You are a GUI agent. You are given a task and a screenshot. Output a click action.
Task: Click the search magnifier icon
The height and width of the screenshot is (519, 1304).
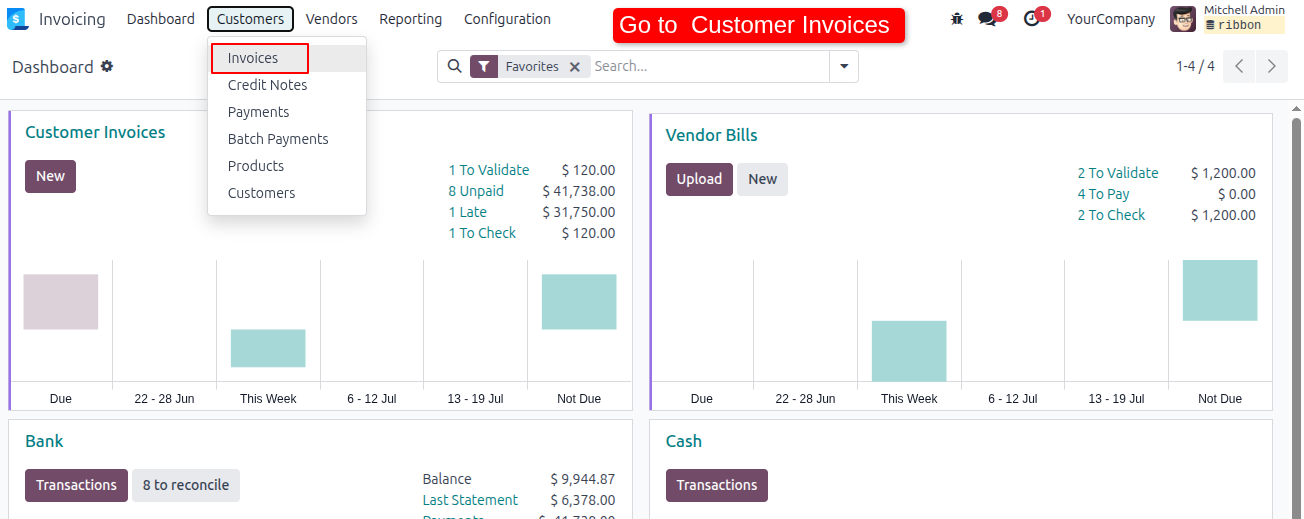tap(454, 66)
